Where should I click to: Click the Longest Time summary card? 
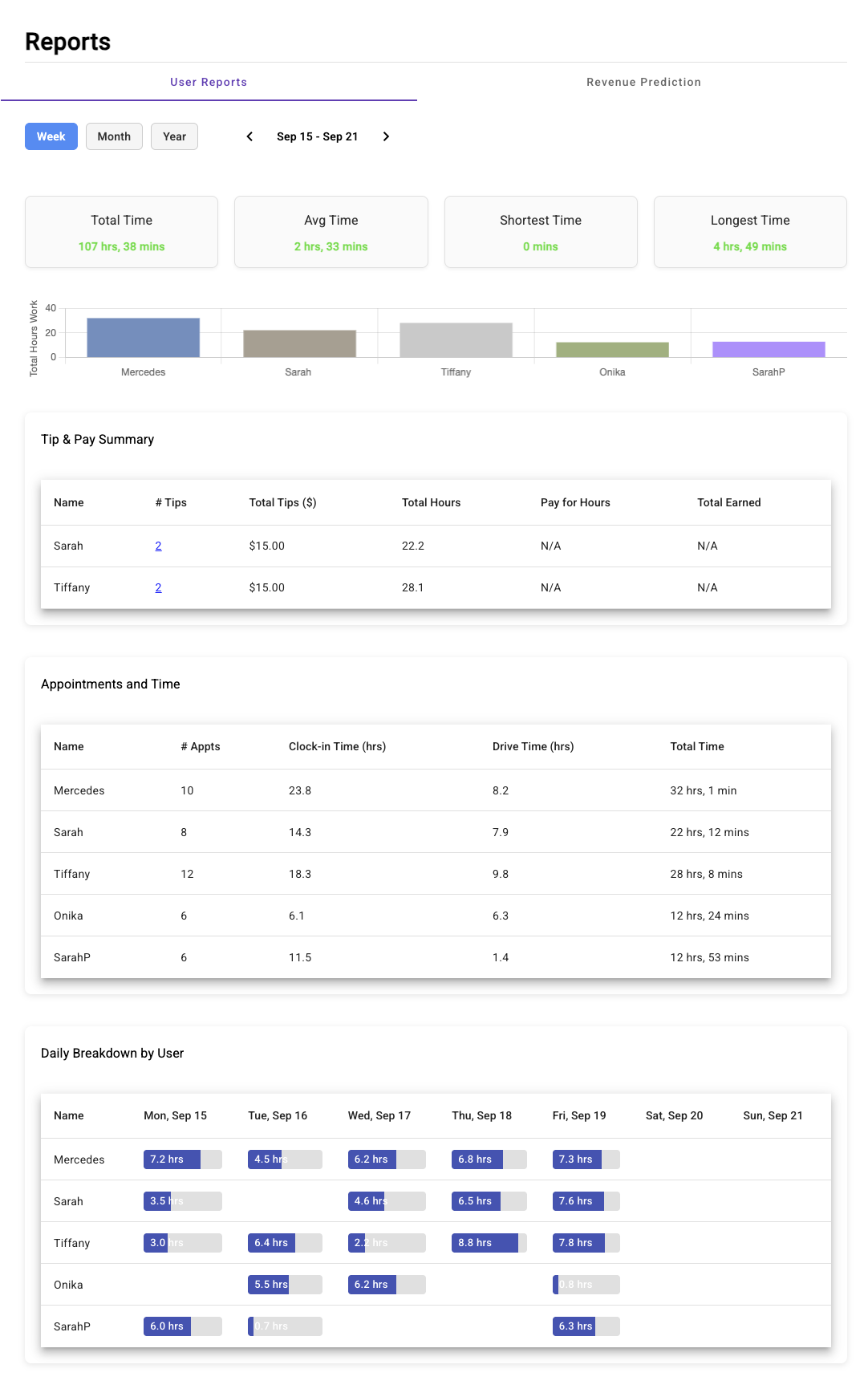(750, 232)
